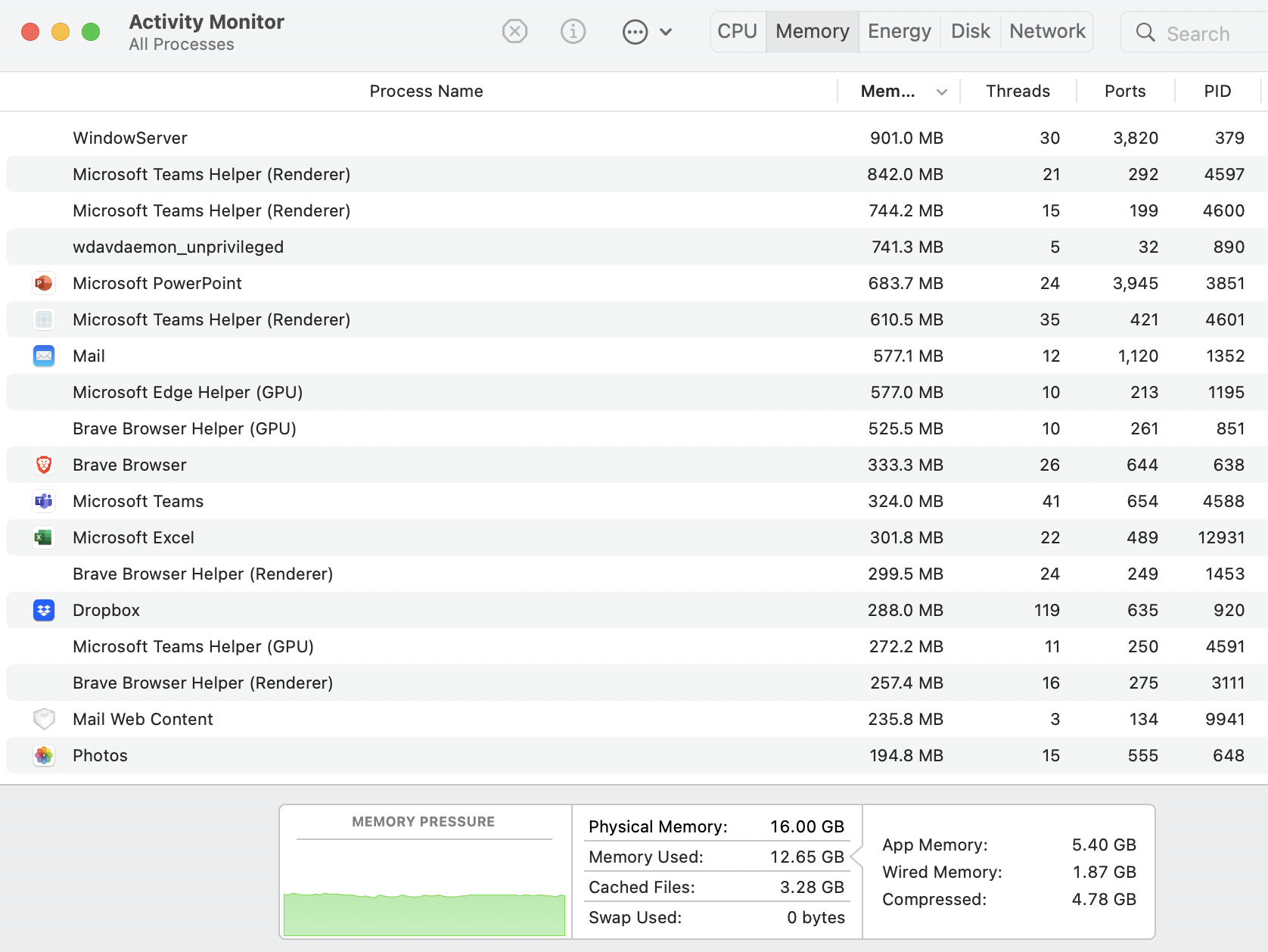Select the Microsoft PowerPoint process name
Image resolution: width=1268 pixels, height=952 pixels.
pos(157,284)
